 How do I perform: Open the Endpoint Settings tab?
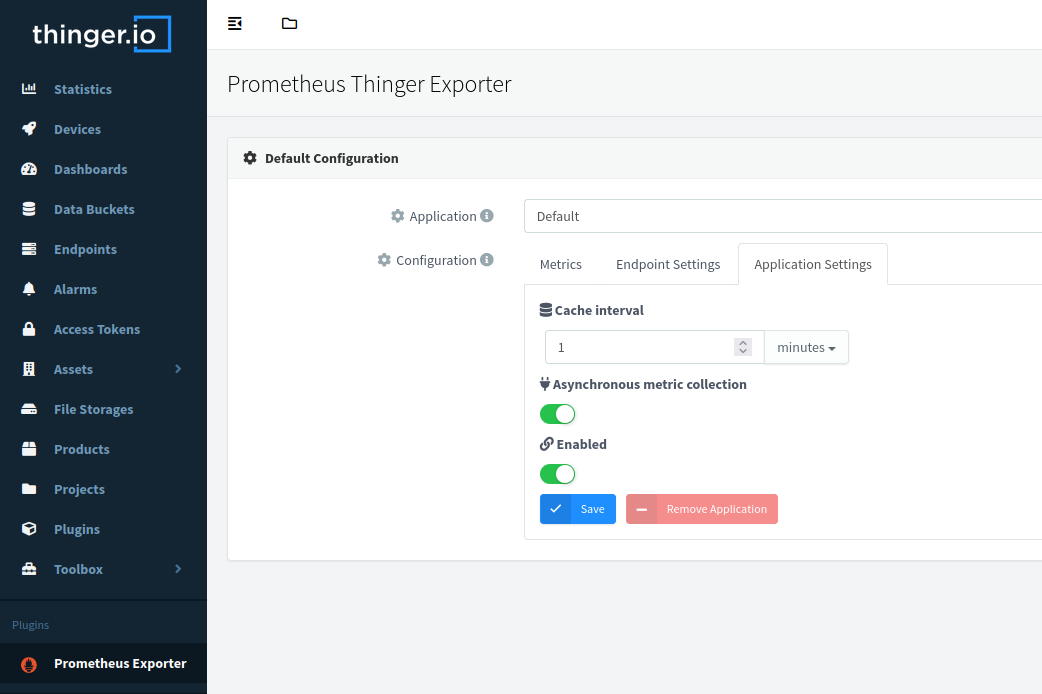pos(668,264)
